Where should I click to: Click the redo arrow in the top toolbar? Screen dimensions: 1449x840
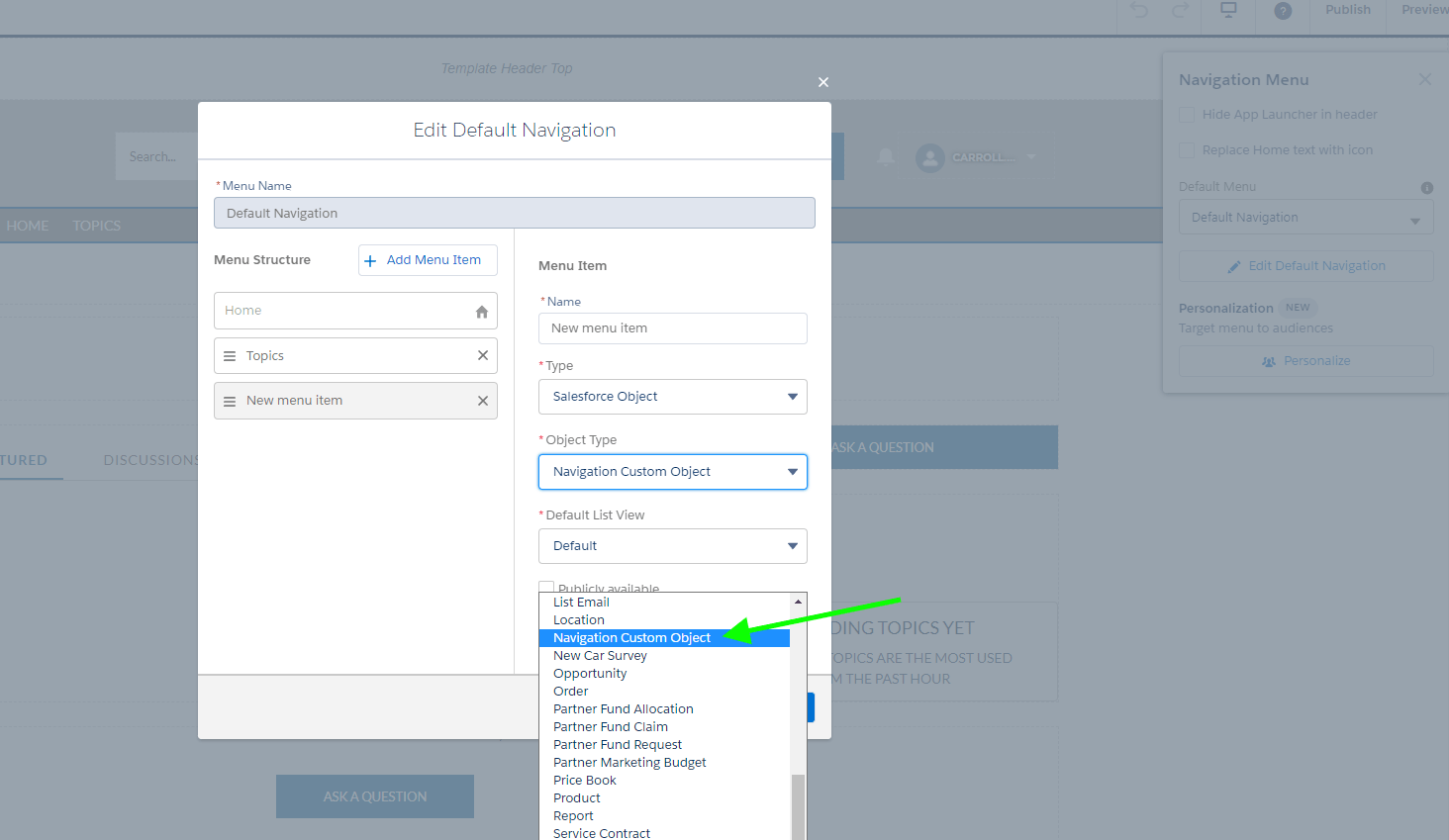(x=1180, y=10)
